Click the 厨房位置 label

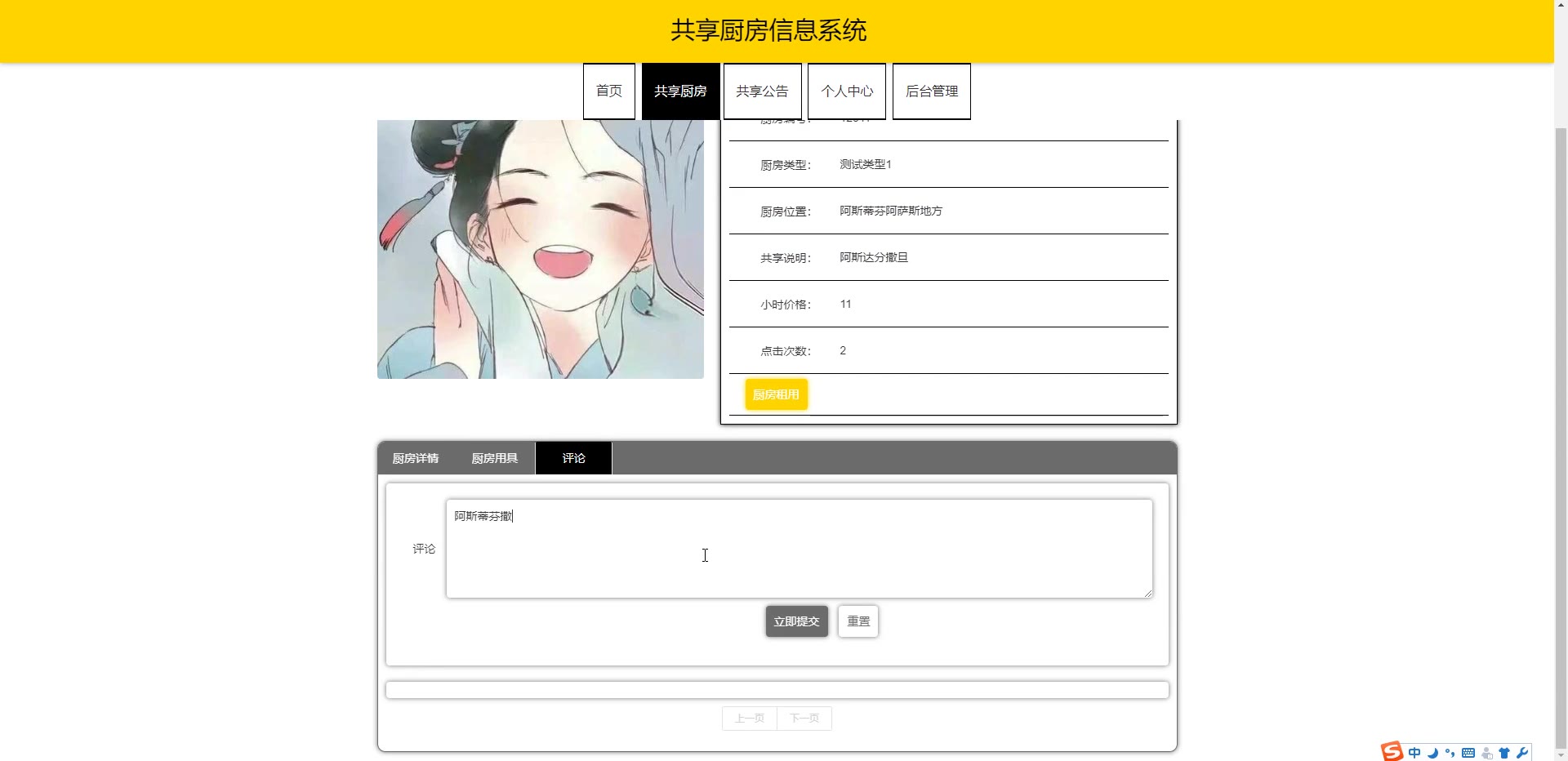tap(786, 211)
